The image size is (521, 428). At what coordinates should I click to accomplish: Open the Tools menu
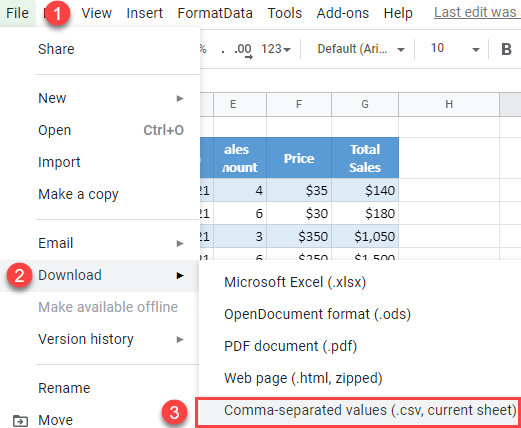click(x=285, y=13)
